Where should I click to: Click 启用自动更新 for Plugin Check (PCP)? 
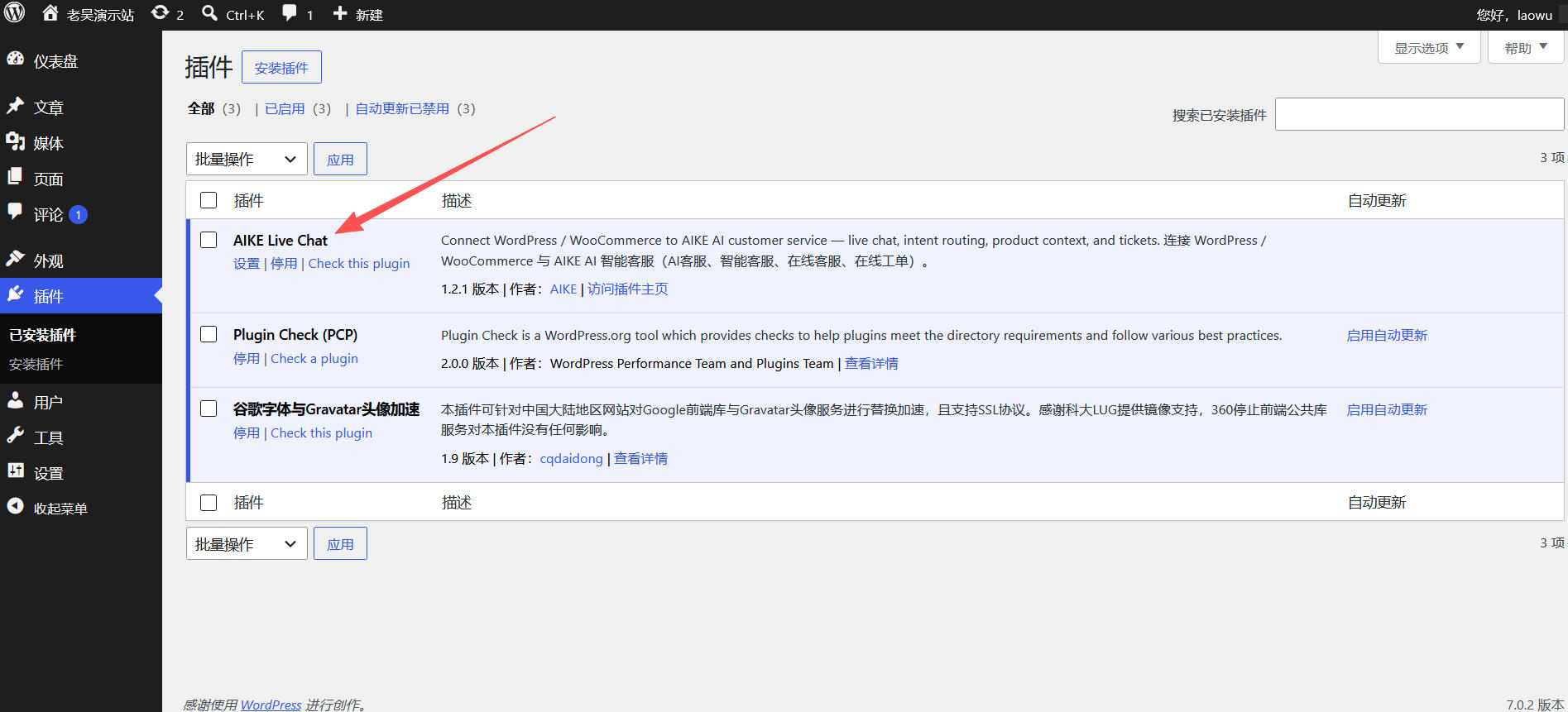1387,335
